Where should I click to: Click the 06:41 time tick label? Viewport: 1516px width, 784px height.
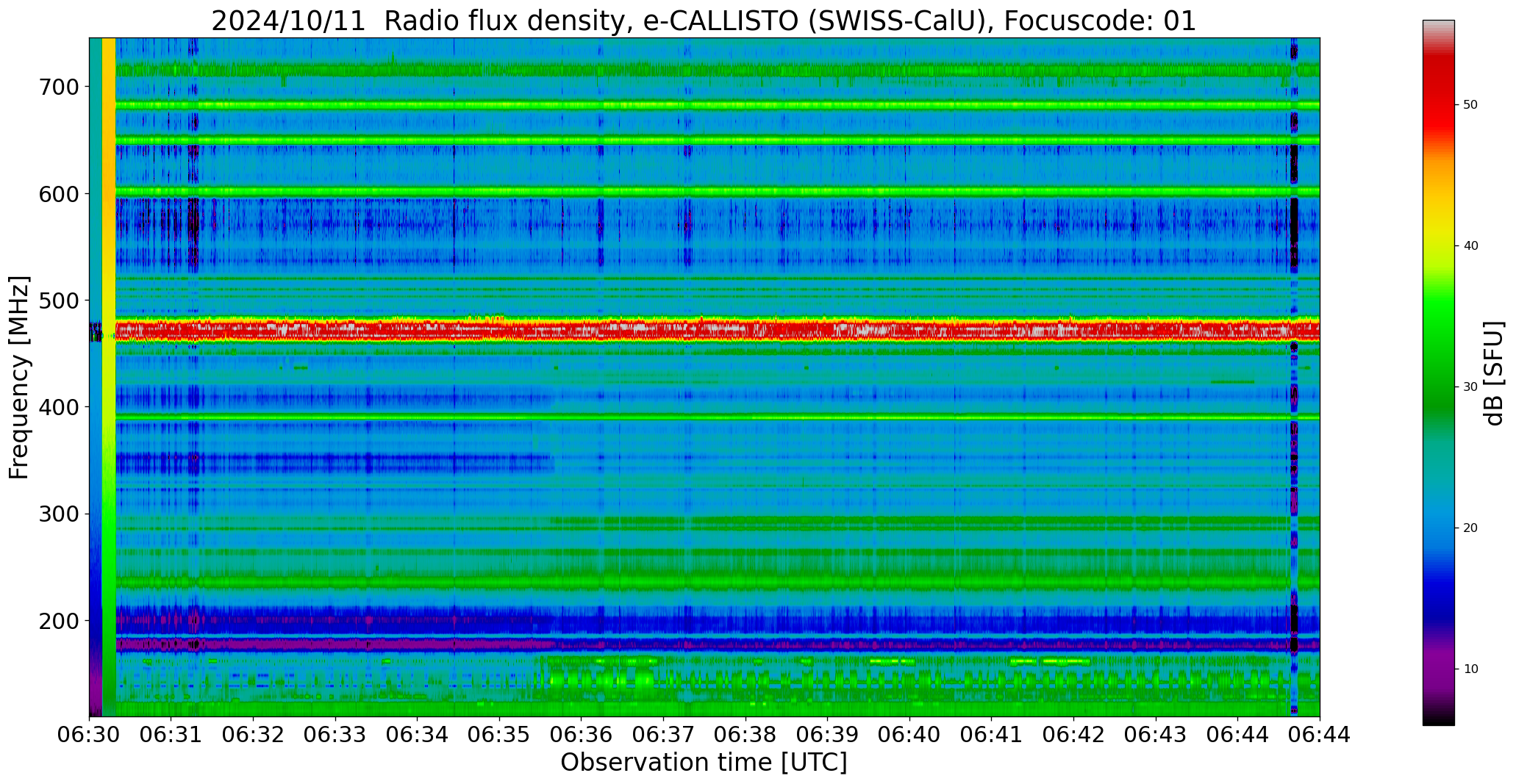tap(992, 735)
